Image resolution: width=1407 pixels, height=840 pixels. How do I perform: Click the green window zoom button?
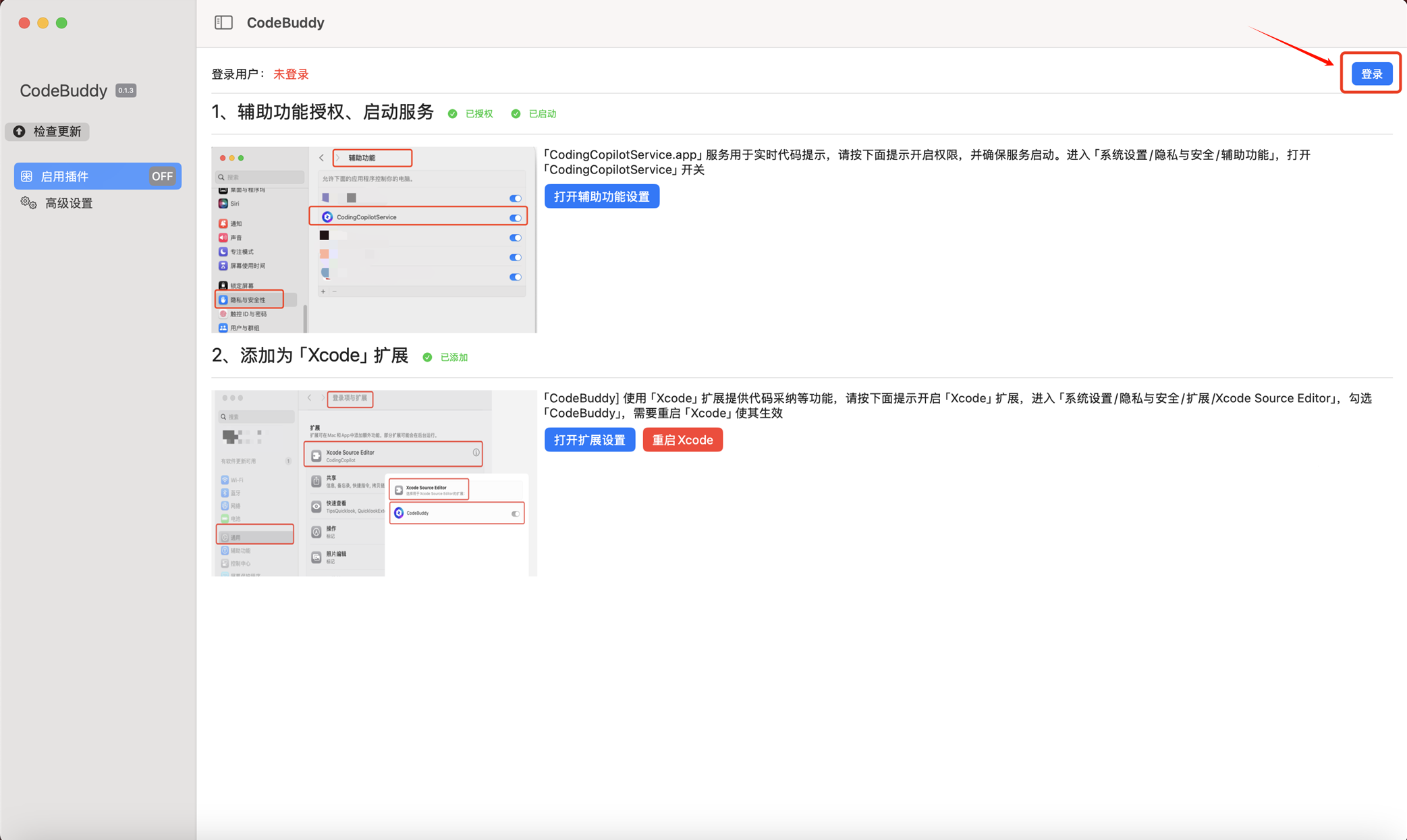tap(61, 23)
